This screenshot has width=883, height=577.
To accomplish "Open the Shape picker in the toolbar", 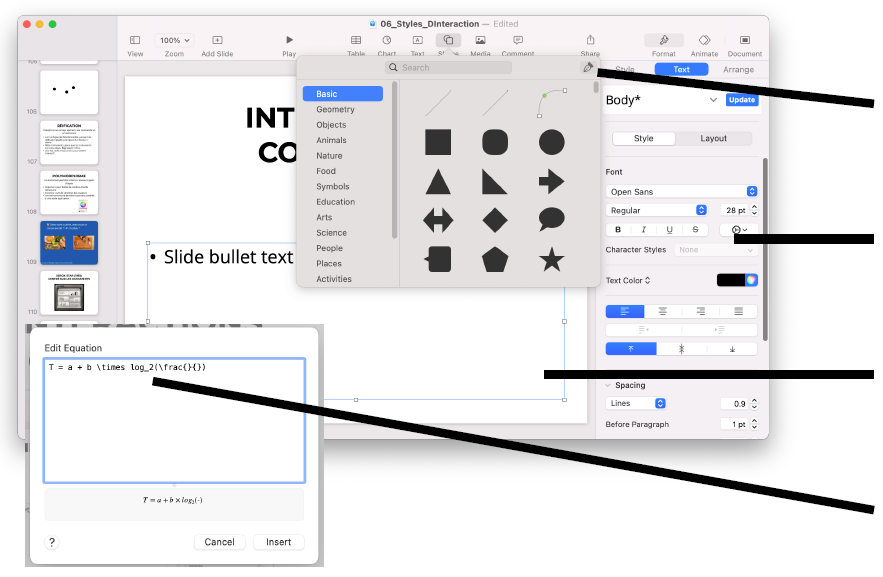I will click(447, 41).
